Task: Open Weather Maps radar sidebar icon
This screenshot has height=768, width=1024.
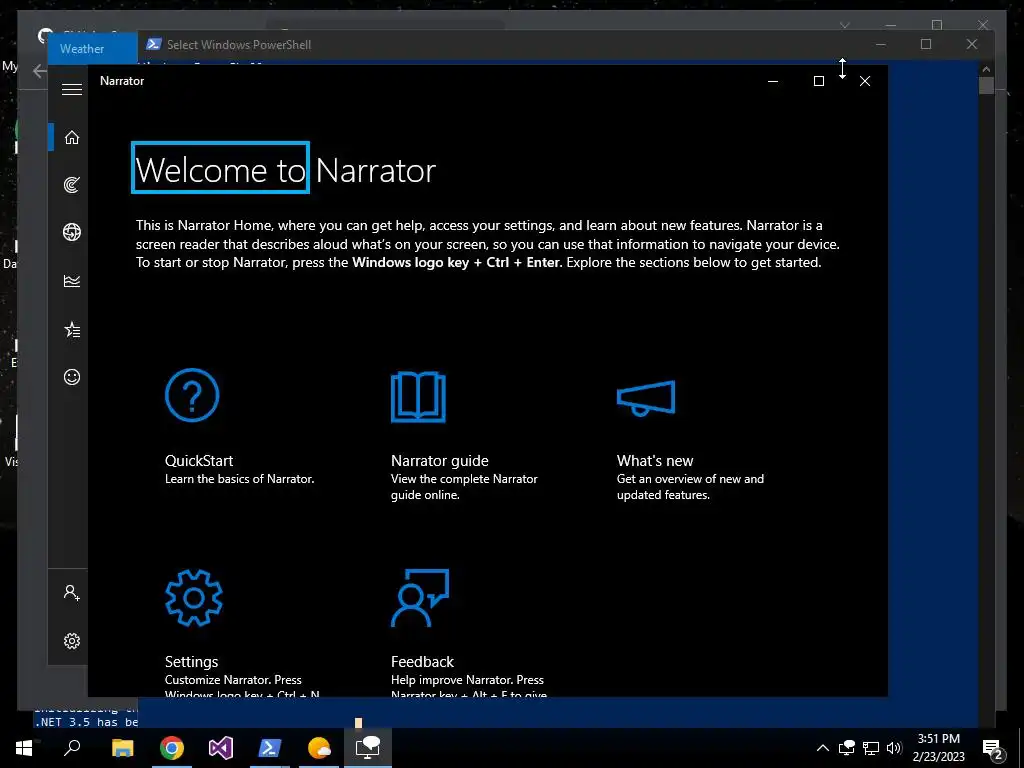Action: [x=72, y=185]
